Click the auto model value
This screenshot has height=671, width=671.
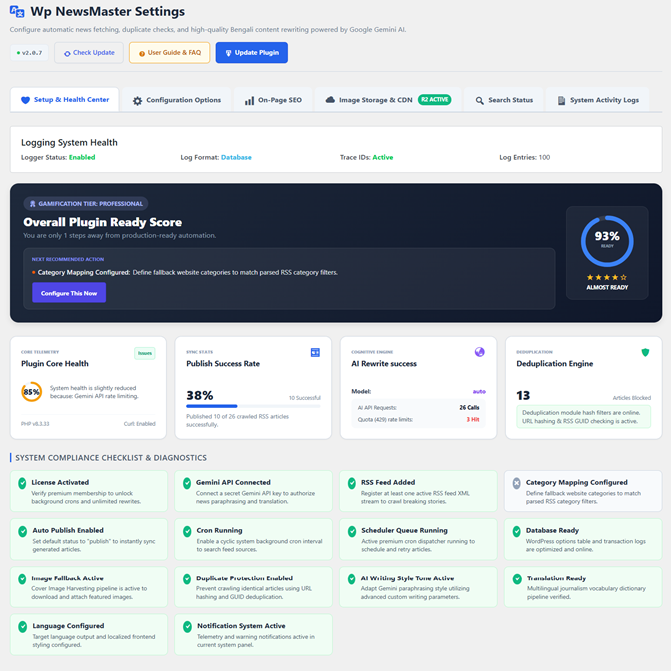pos(479,392)
